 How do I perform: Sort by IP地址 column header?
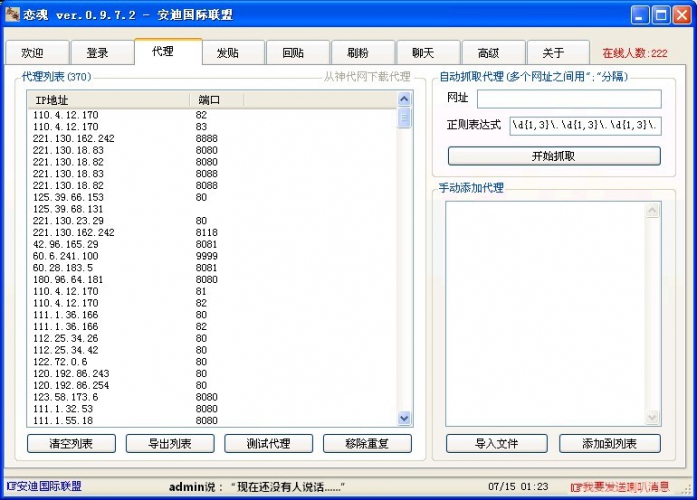(109, 100)
